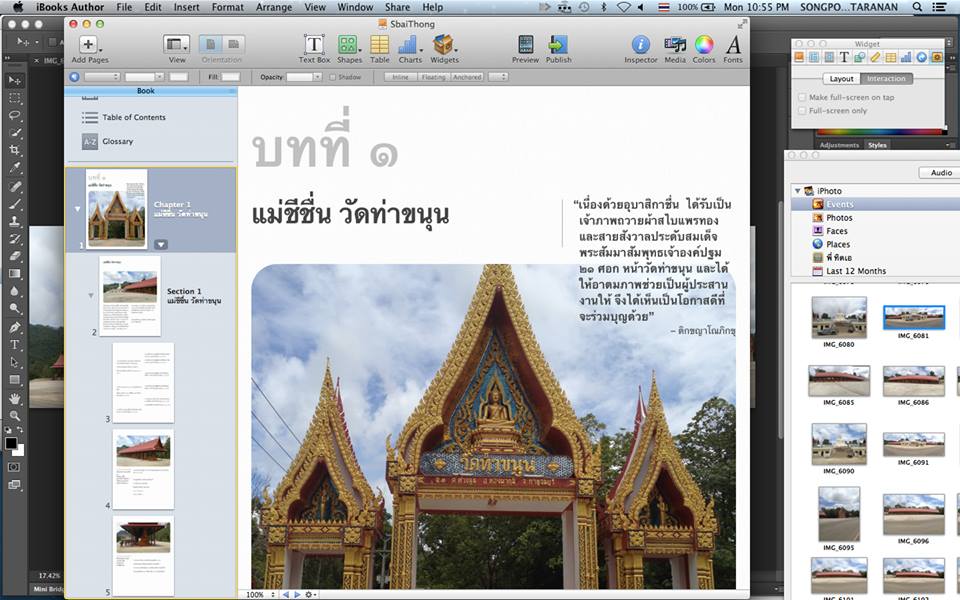Viewport: 960px width, 600px height.
Task: Click the Audio button in Media browser
Action: click(940, 173)
